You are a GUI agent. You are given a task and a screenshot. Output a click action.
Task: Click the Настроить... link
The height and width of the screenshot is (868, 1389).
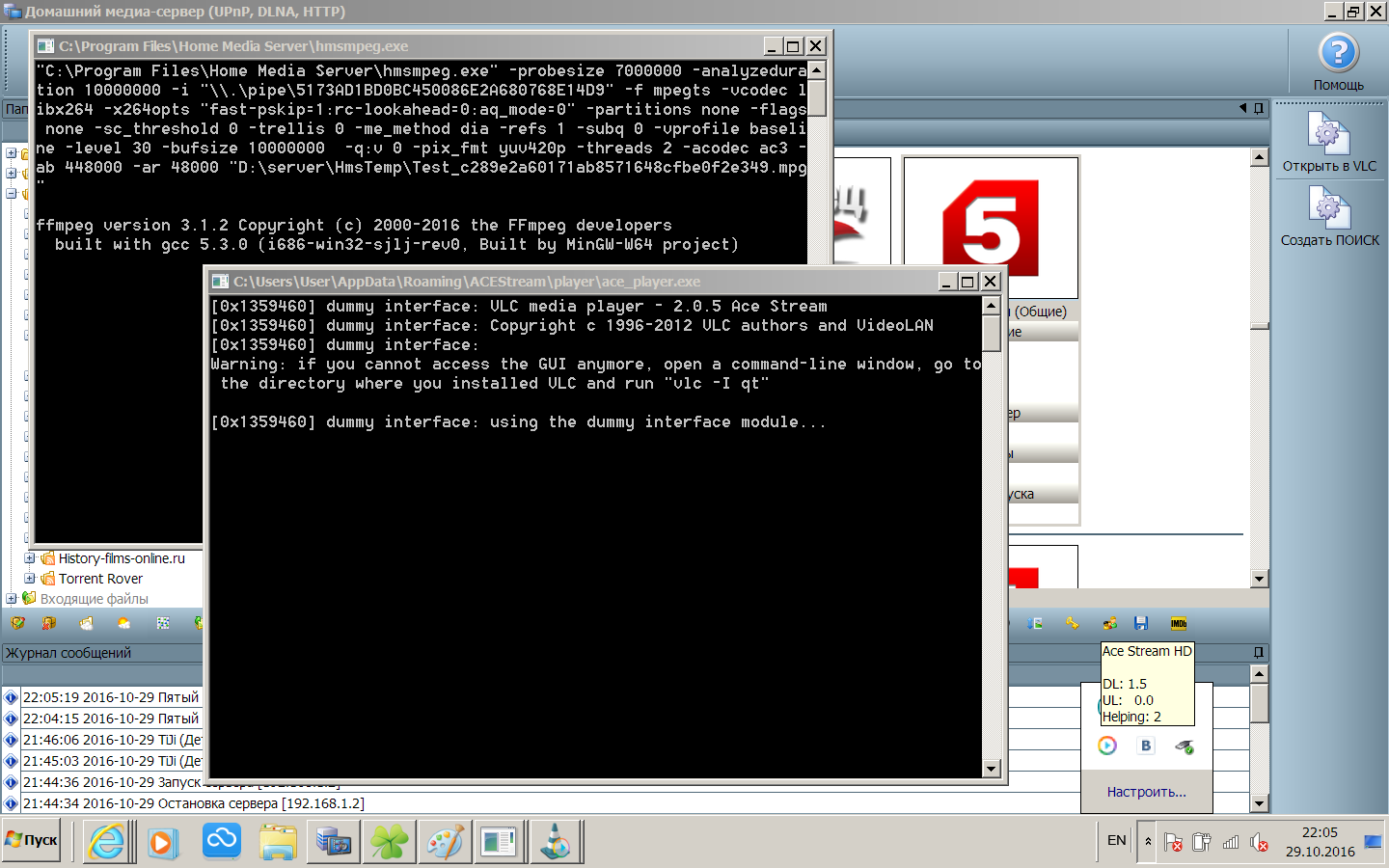pyautogui.click(x=1146, y=792)
